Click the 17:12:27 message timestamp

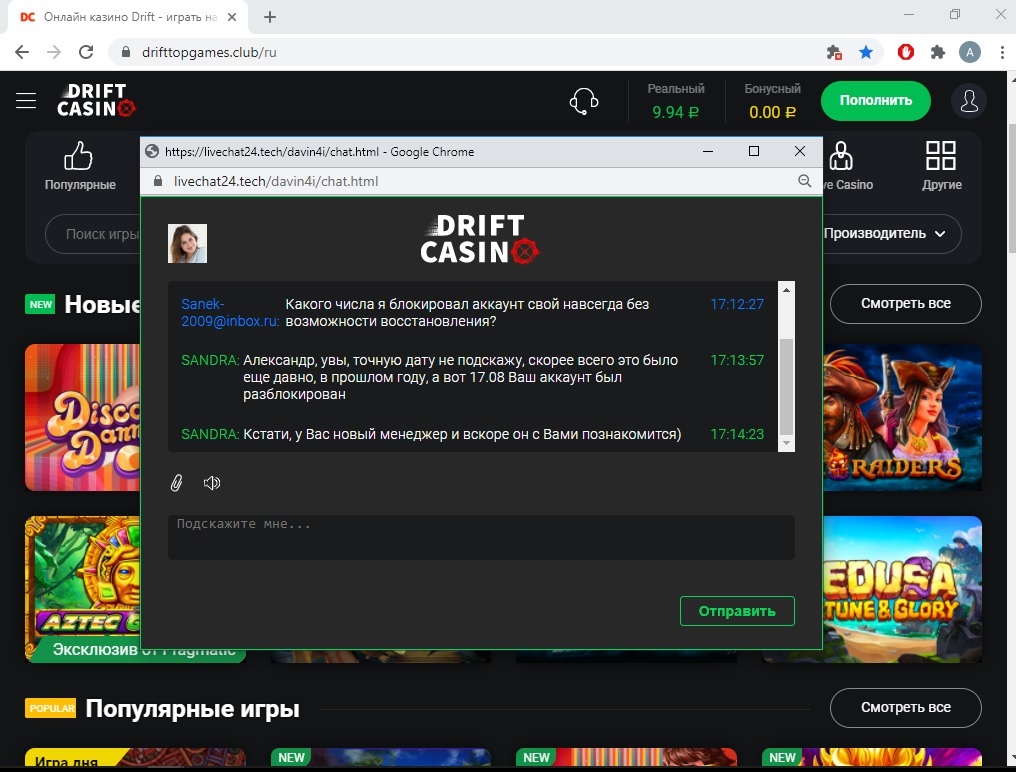click(737, 304)
